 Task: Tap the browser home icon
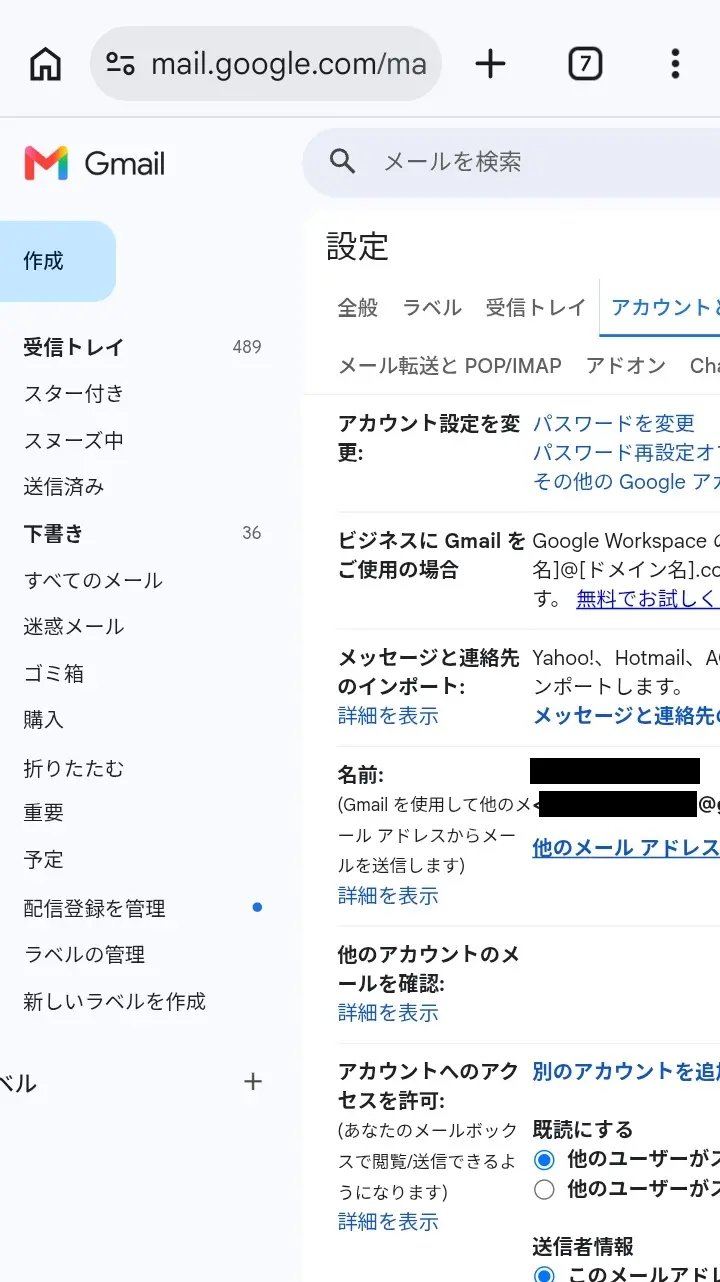pyautogui.click(x=45, y=65)
